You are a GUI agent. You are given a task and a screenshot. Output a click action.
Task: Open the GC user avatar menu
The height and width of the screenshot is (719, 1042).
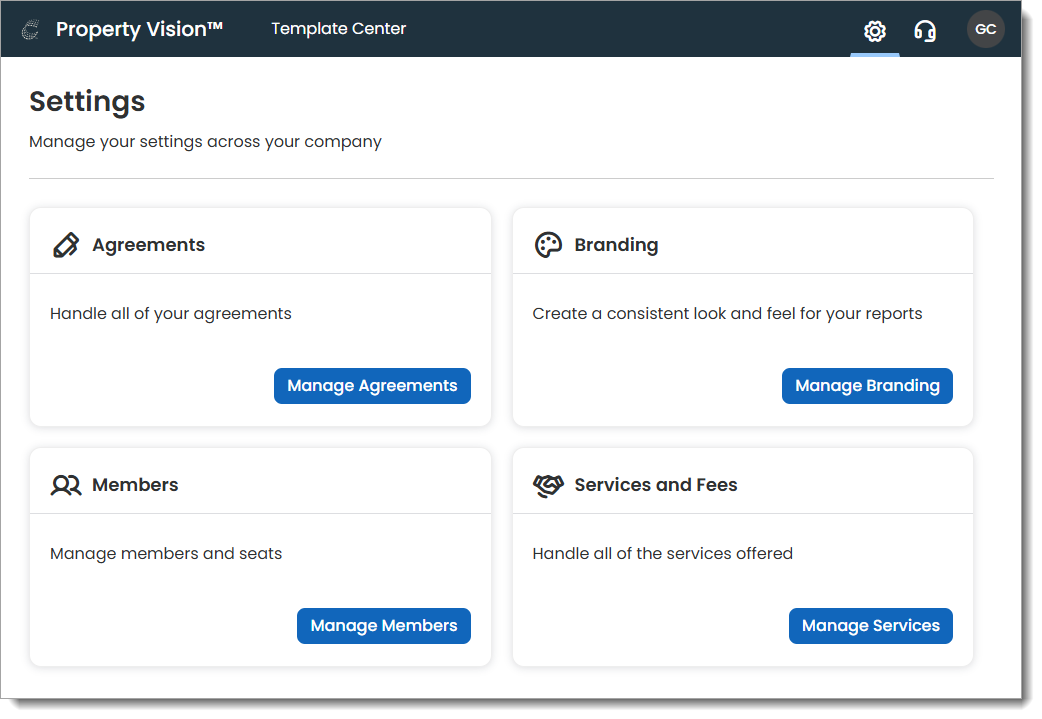985,30
